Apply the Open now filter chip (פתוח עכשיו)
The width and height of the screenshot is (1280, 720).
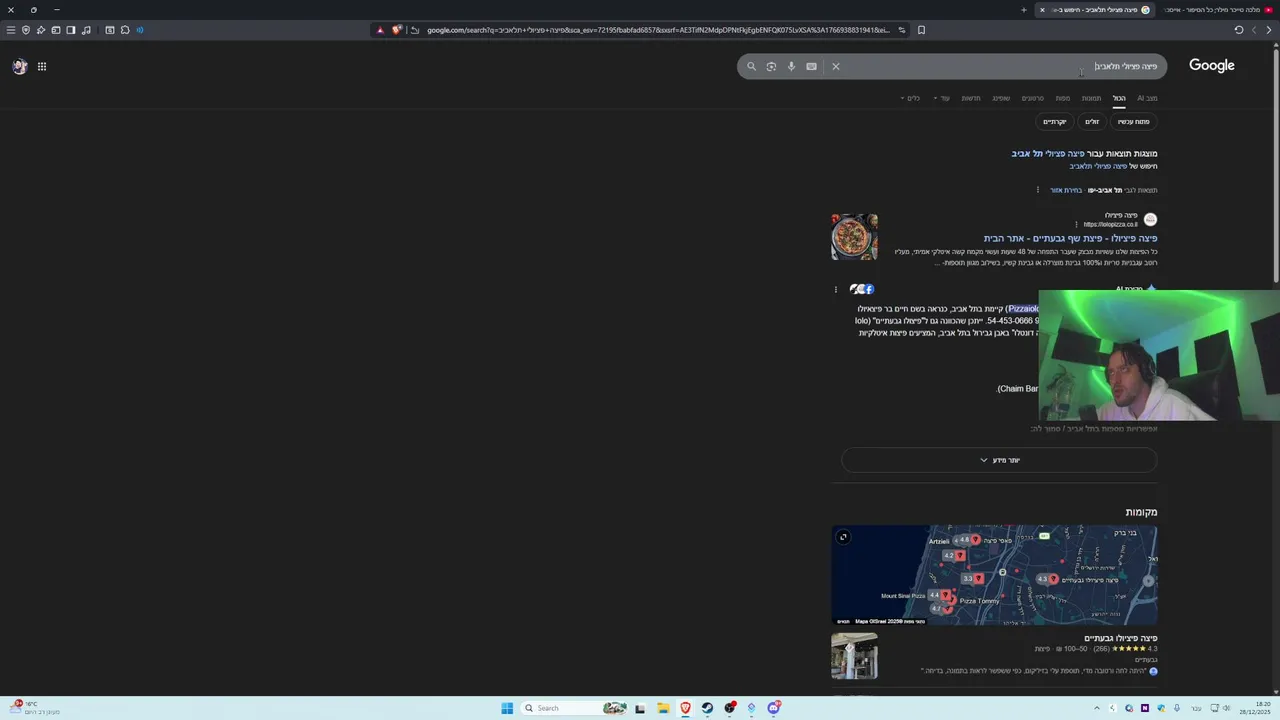pos(1133,121)
